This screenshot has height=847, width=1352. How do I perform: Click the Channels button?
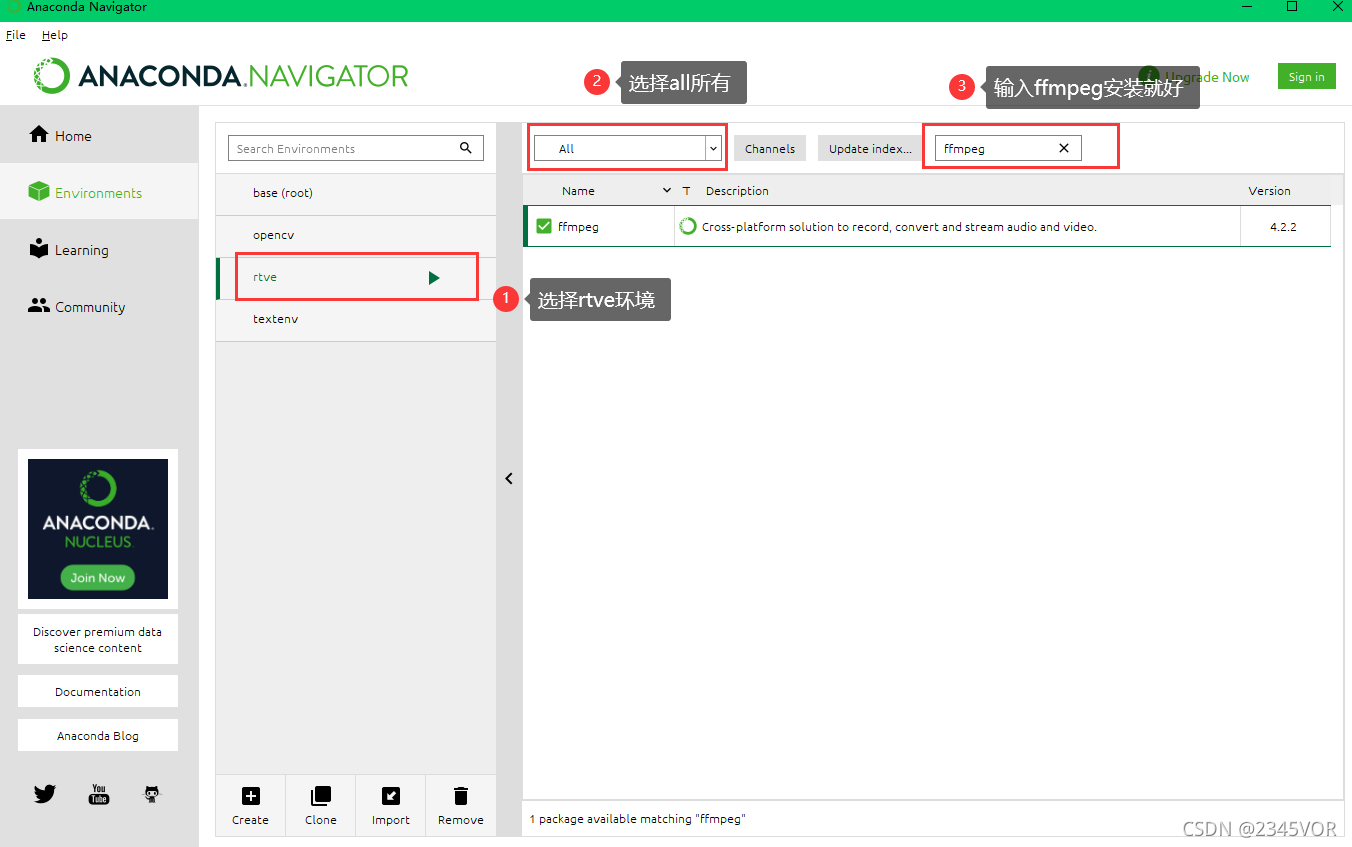(x=770, y=148)
